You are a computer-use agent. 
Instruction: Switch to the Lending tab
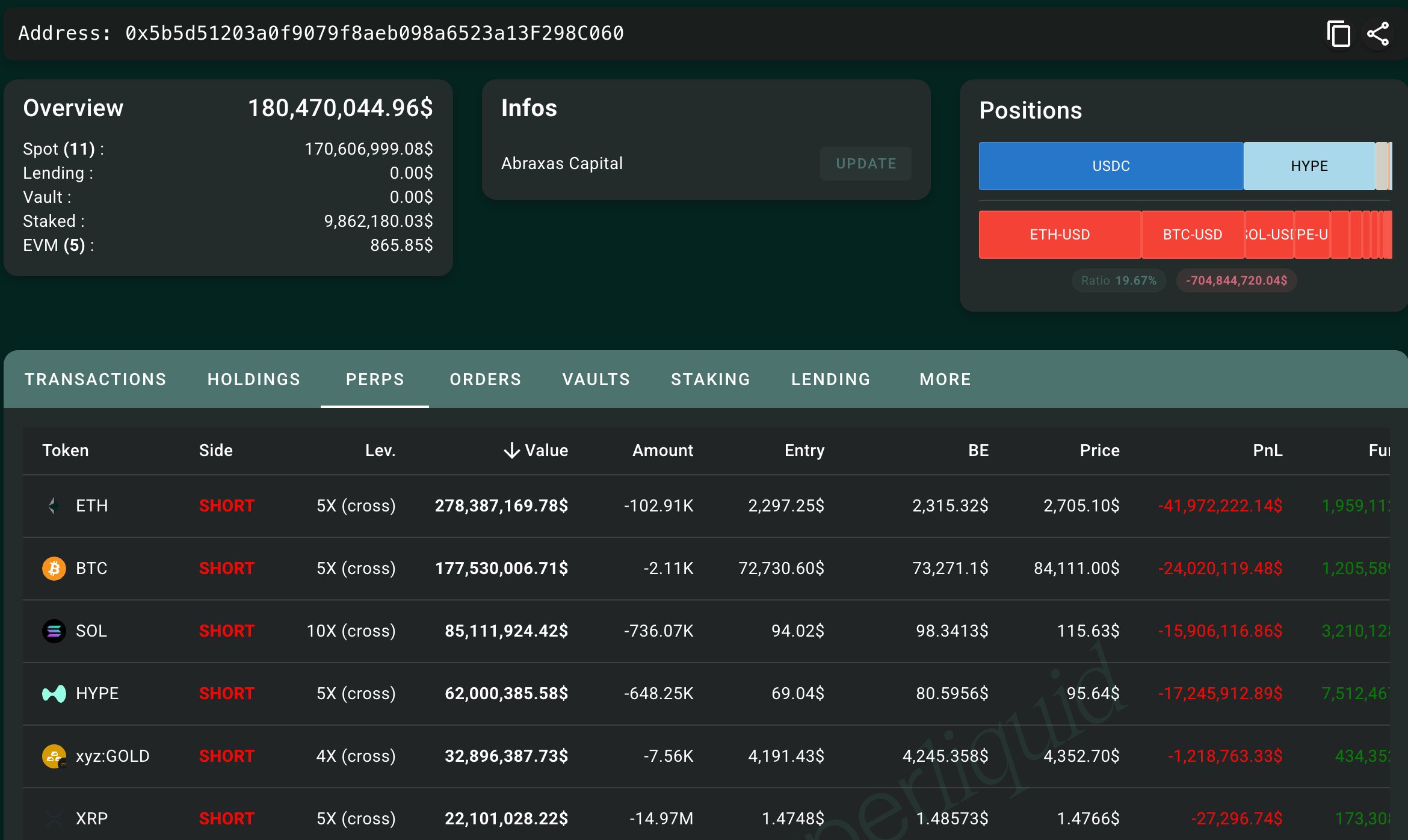click(830, 379)
